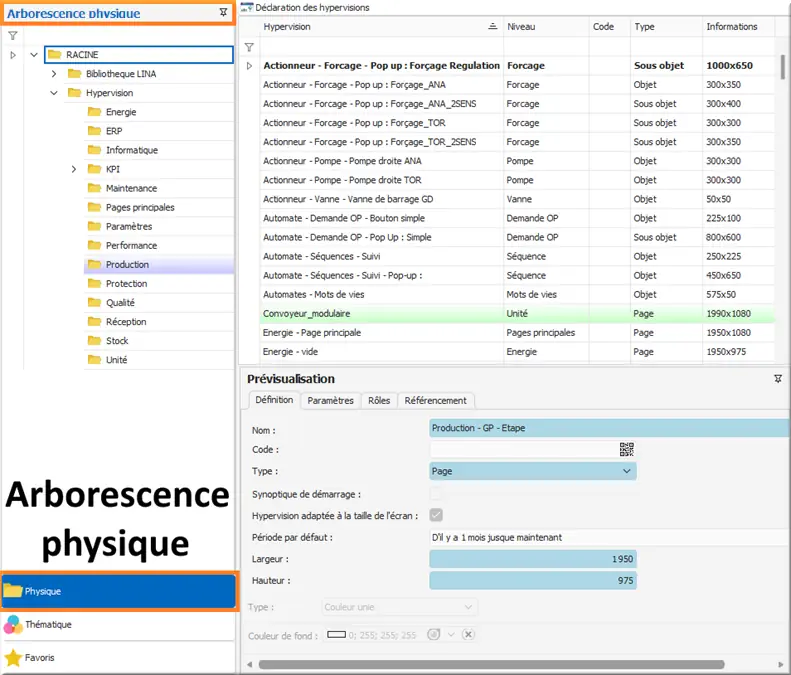Open the tree filter funnel icon
This screenshot has height=675, width=791.
13,36
